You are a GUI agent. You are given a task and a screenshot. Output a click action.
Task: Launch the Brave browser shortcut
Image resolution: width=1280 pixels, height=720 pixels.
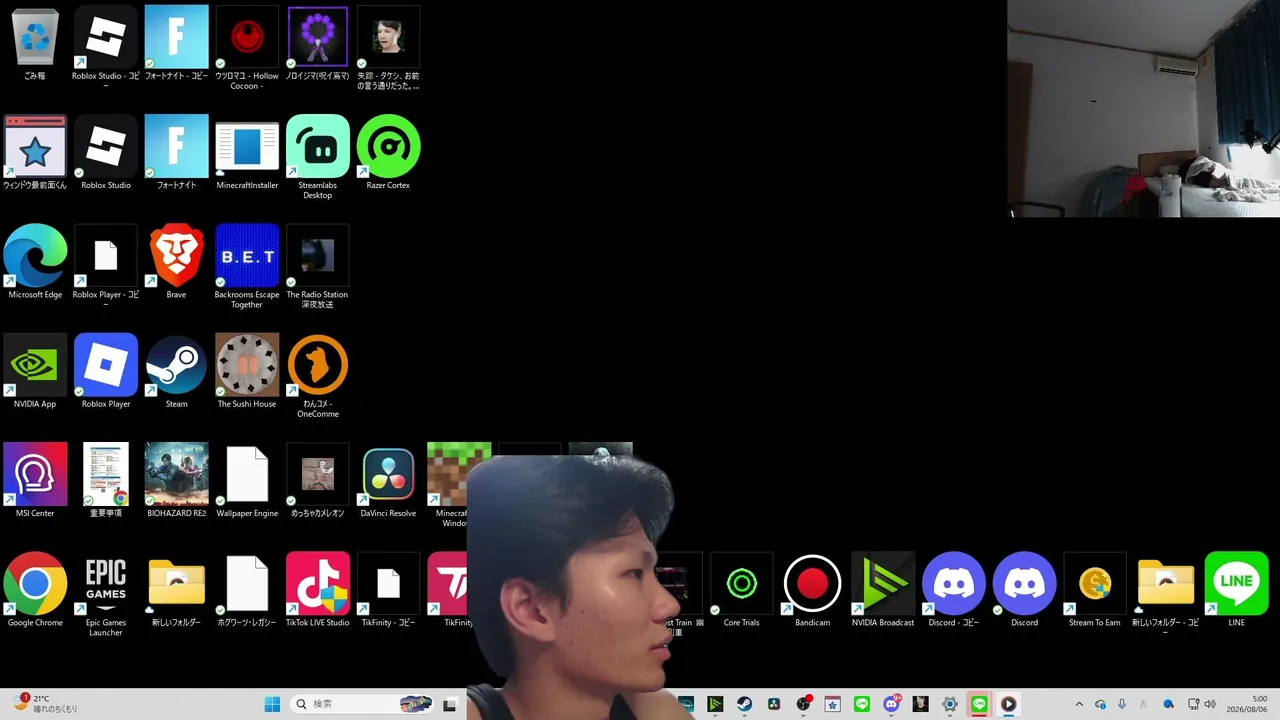point(176,262)
